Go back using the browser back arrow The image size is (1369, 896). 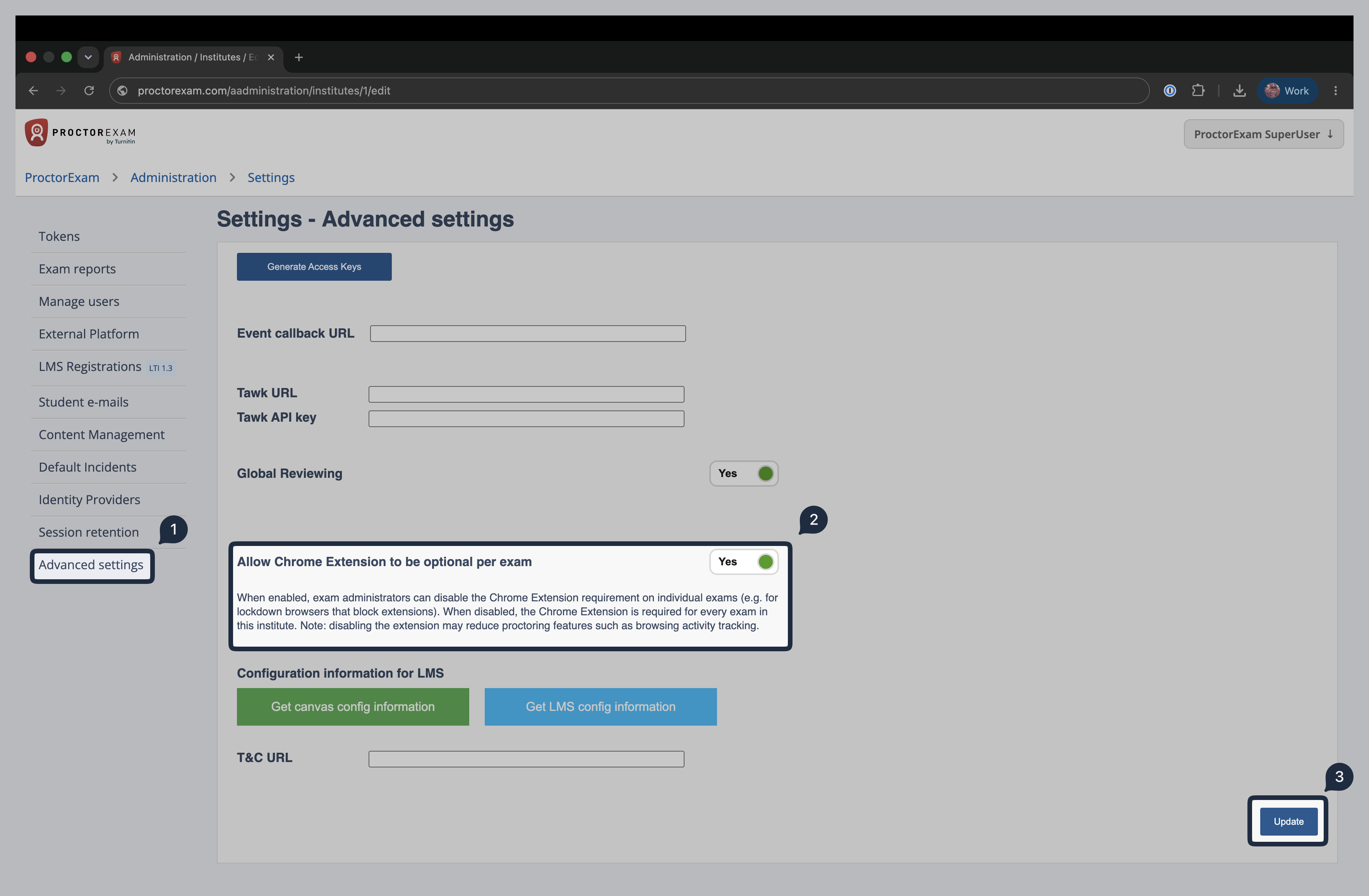33,91
